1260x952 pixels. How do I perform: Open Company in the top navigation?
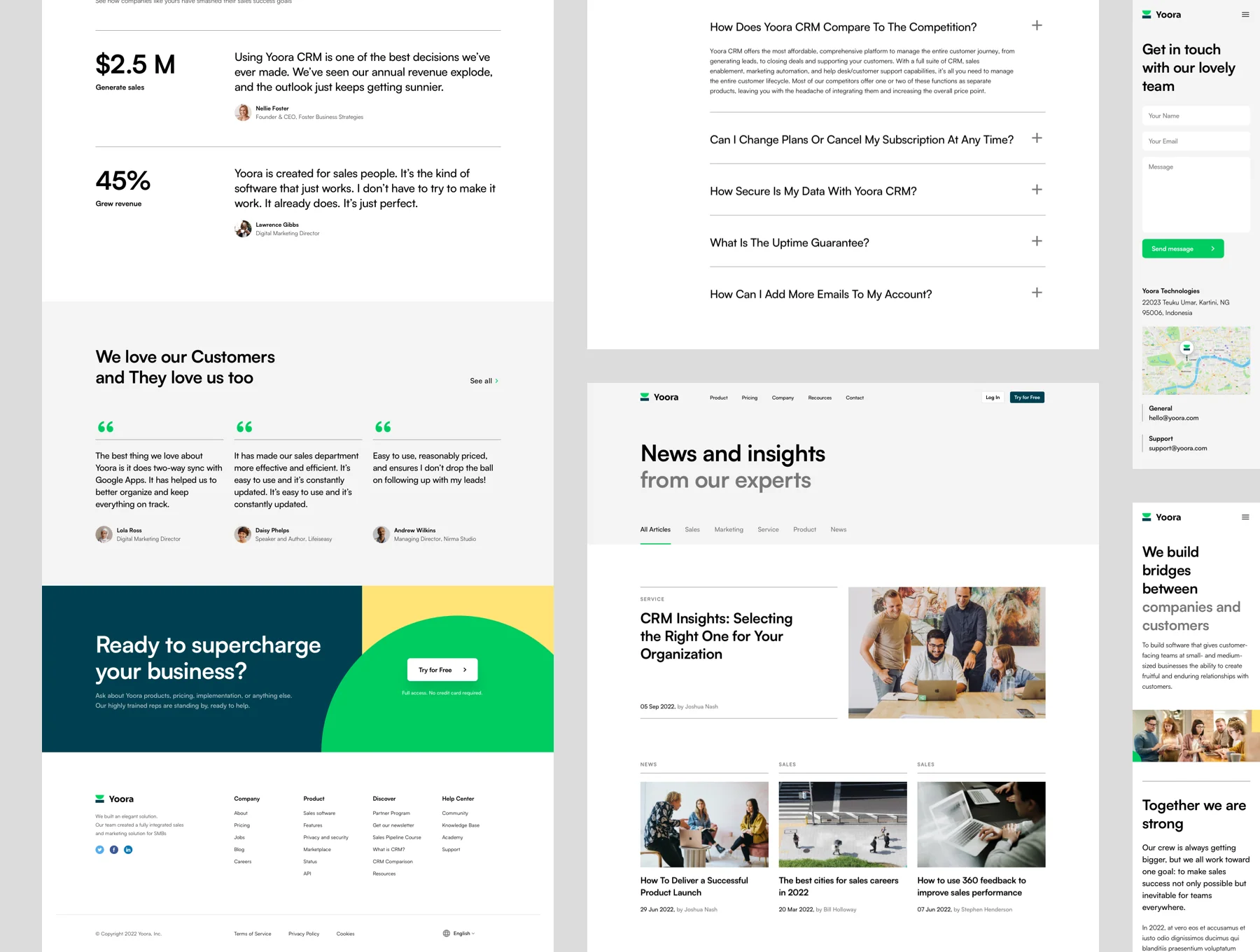(x=783, y=398)
